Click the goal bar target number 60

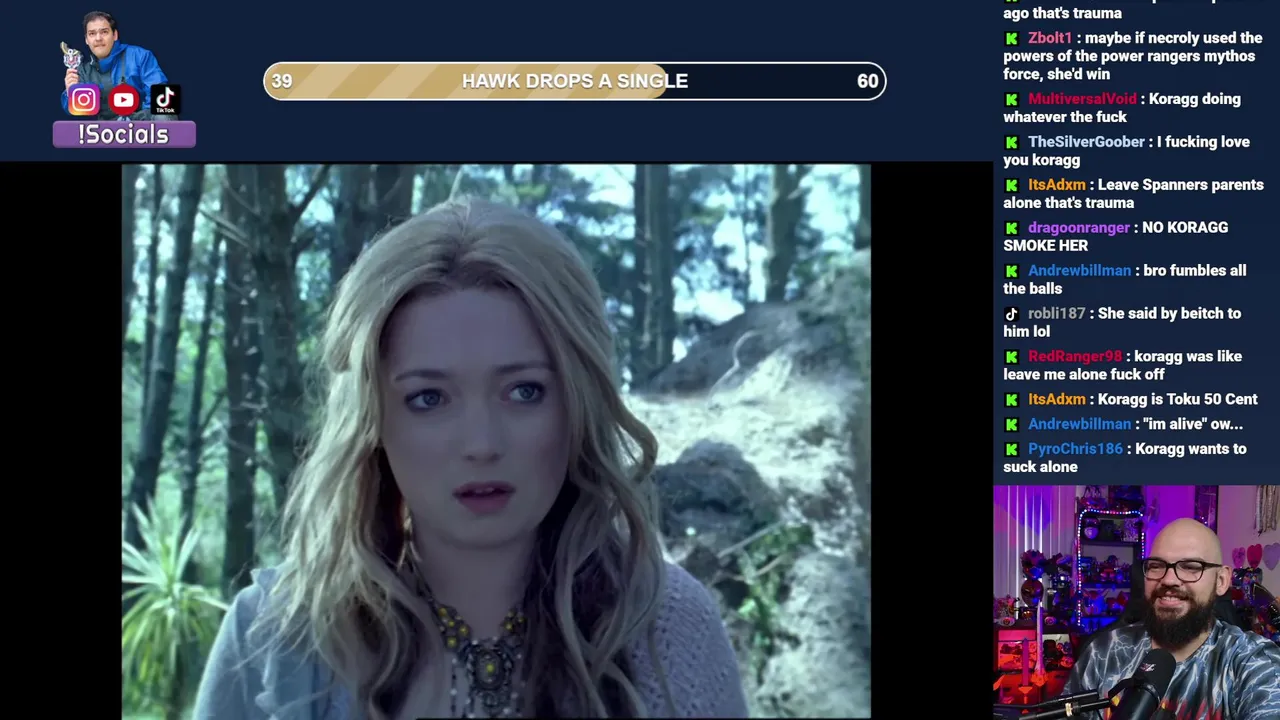pos(867,81)
